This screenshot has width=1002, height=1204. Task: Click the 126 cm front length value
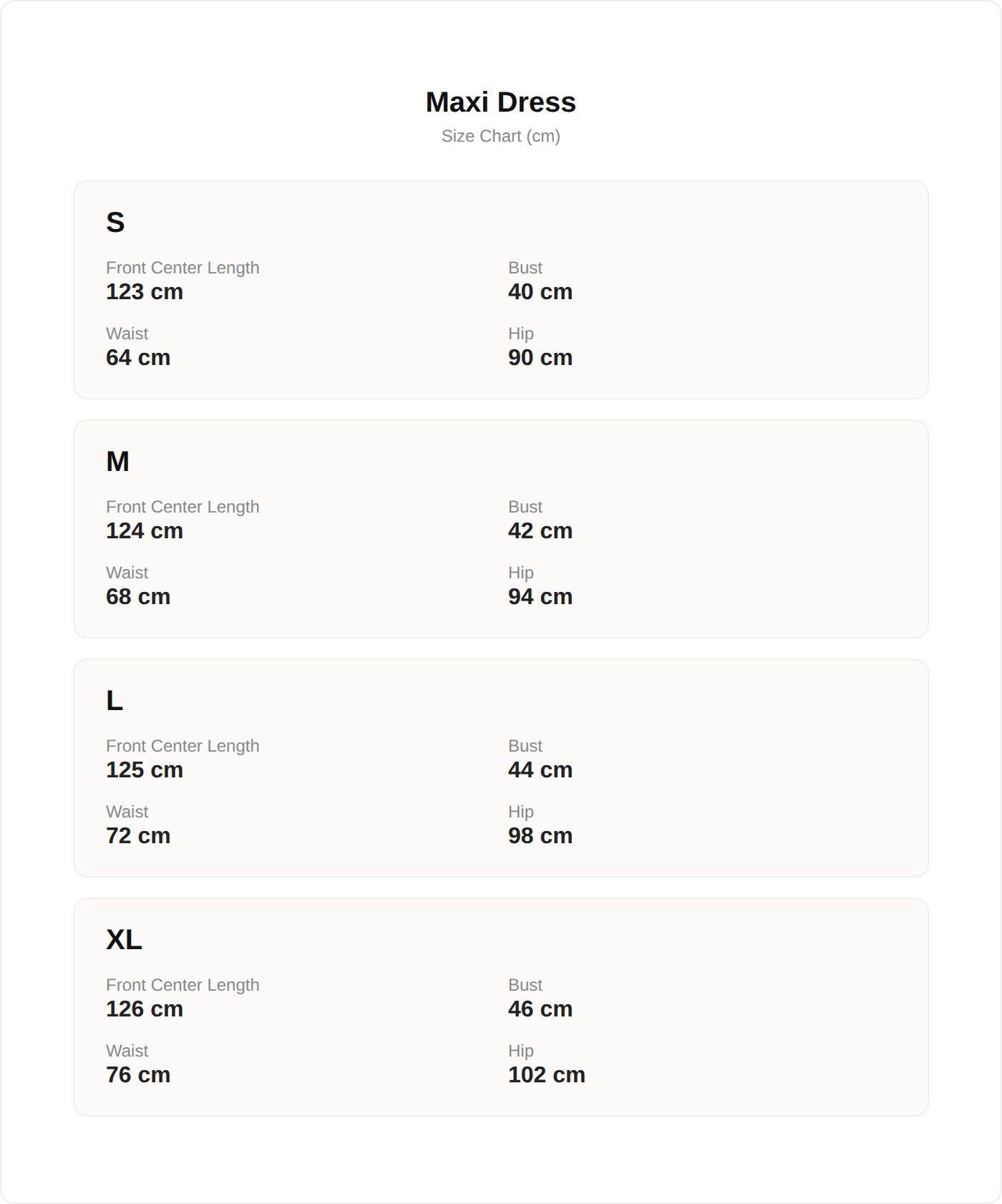pyautogui.click(x=145, y=1009)
